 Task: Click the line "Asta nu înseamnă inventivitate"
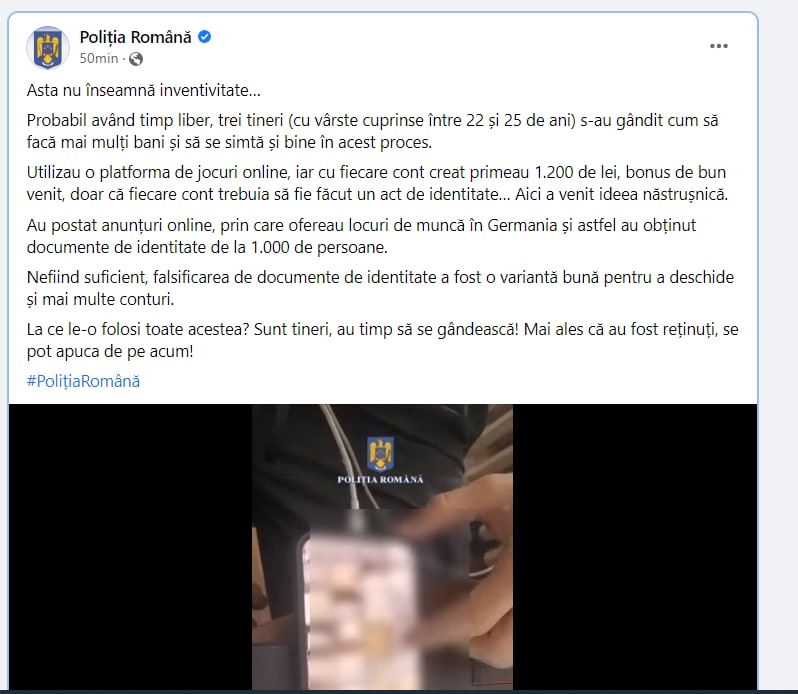144,91
